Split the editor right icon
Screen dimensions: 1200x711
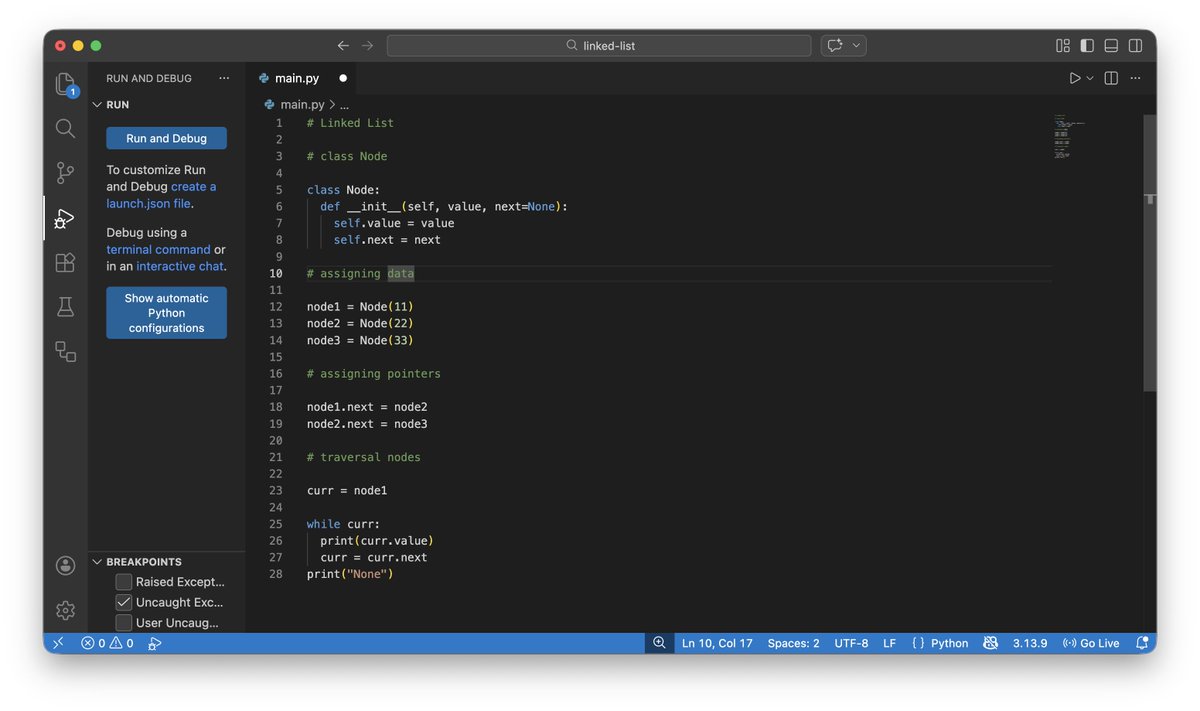click(1111, 78)
